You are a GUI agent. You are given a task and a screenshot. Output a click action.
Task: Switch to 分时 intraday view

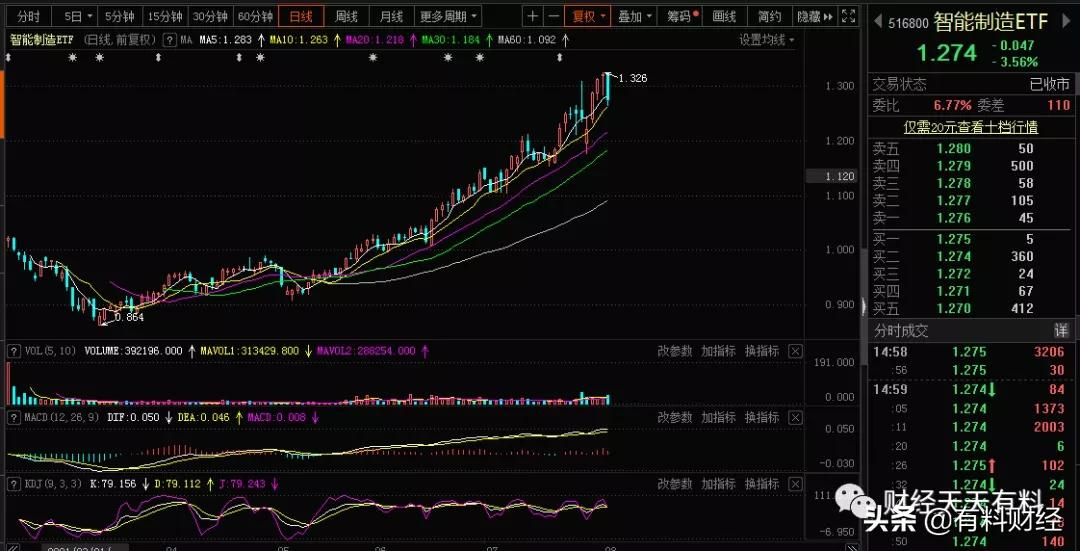pyautogui.click(x=29, y=16)
